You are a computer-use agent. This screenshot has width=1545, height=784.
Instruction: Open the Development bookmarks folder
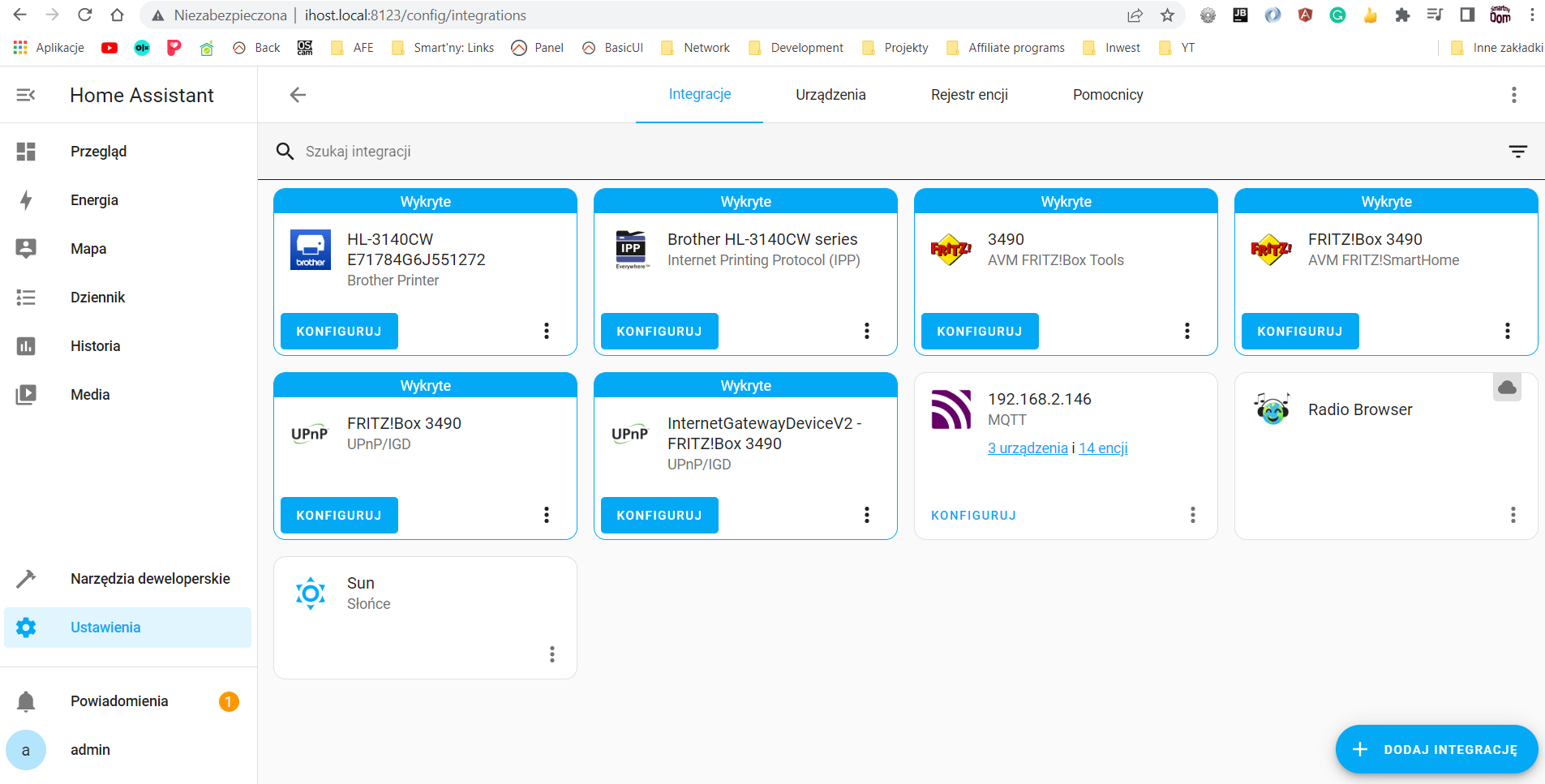[x=796, y=48]
